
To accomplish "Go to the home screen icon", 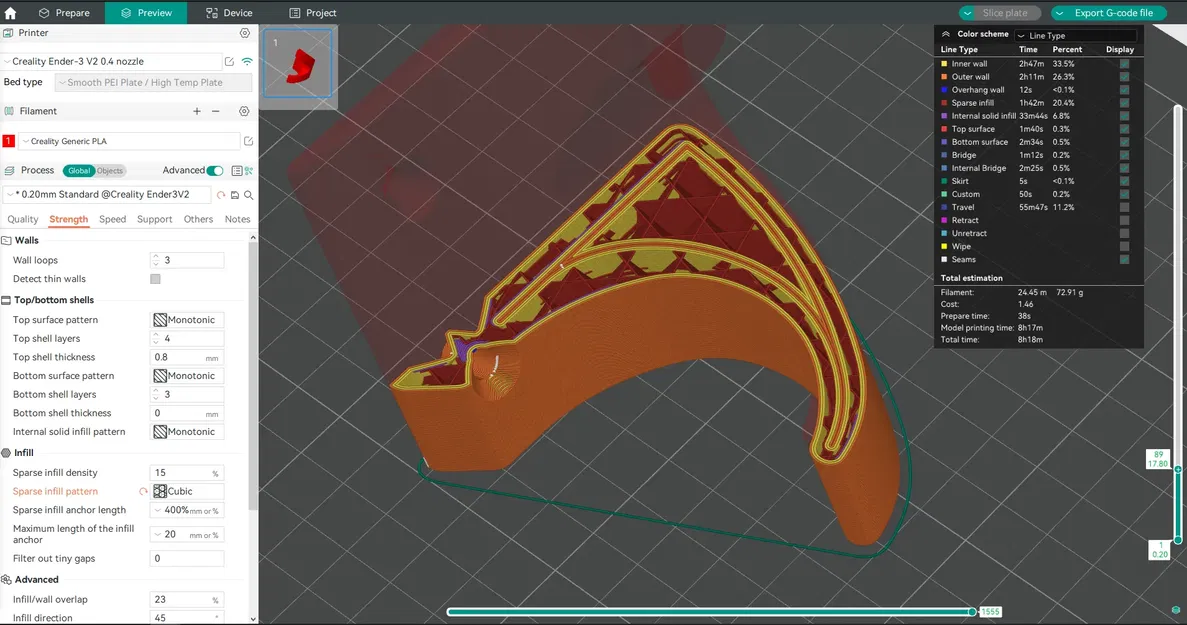I will pyautogui.click(x=11, y=13).
